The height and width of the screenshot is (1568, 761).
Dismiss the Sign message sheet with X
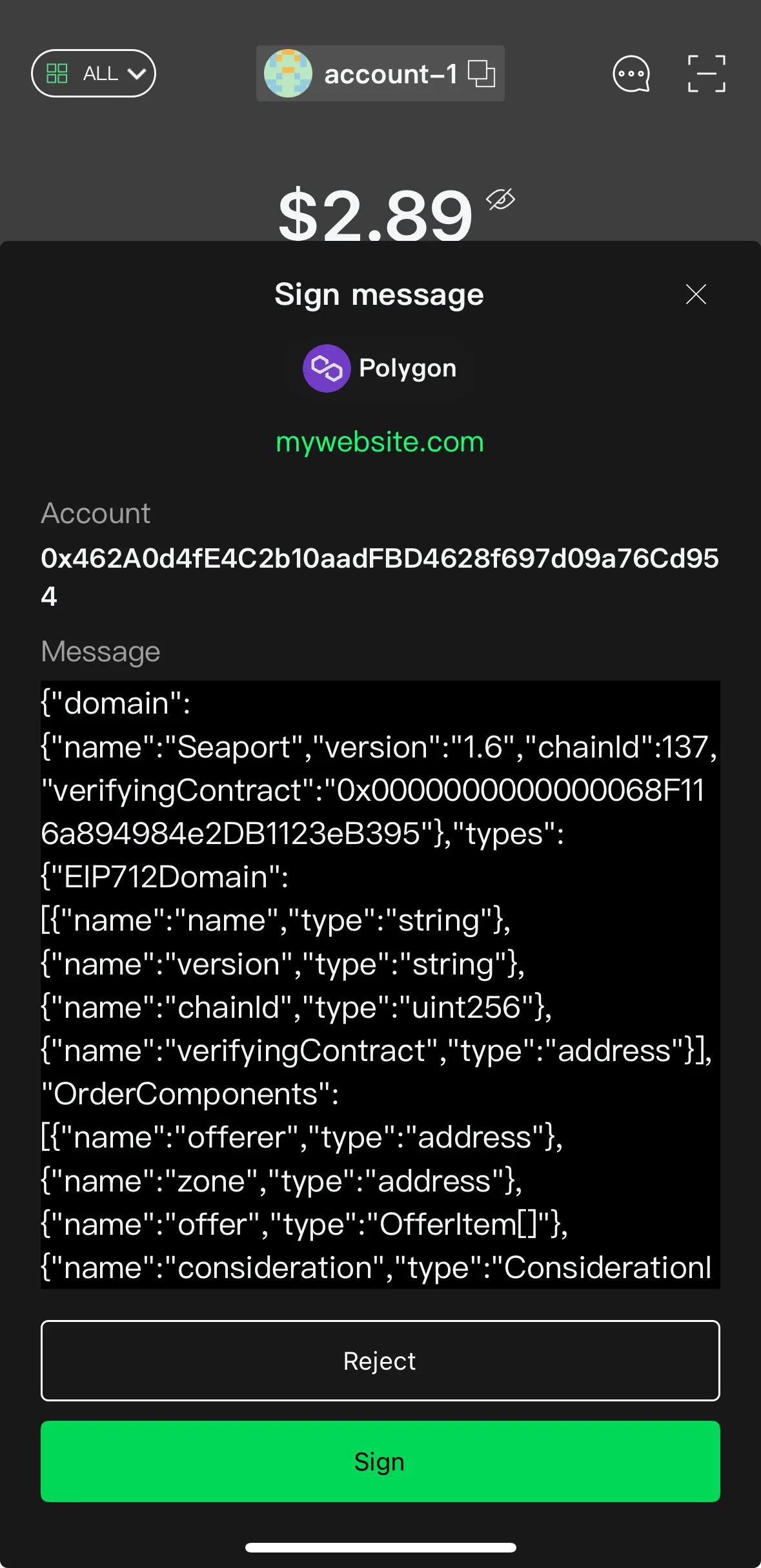695,294
